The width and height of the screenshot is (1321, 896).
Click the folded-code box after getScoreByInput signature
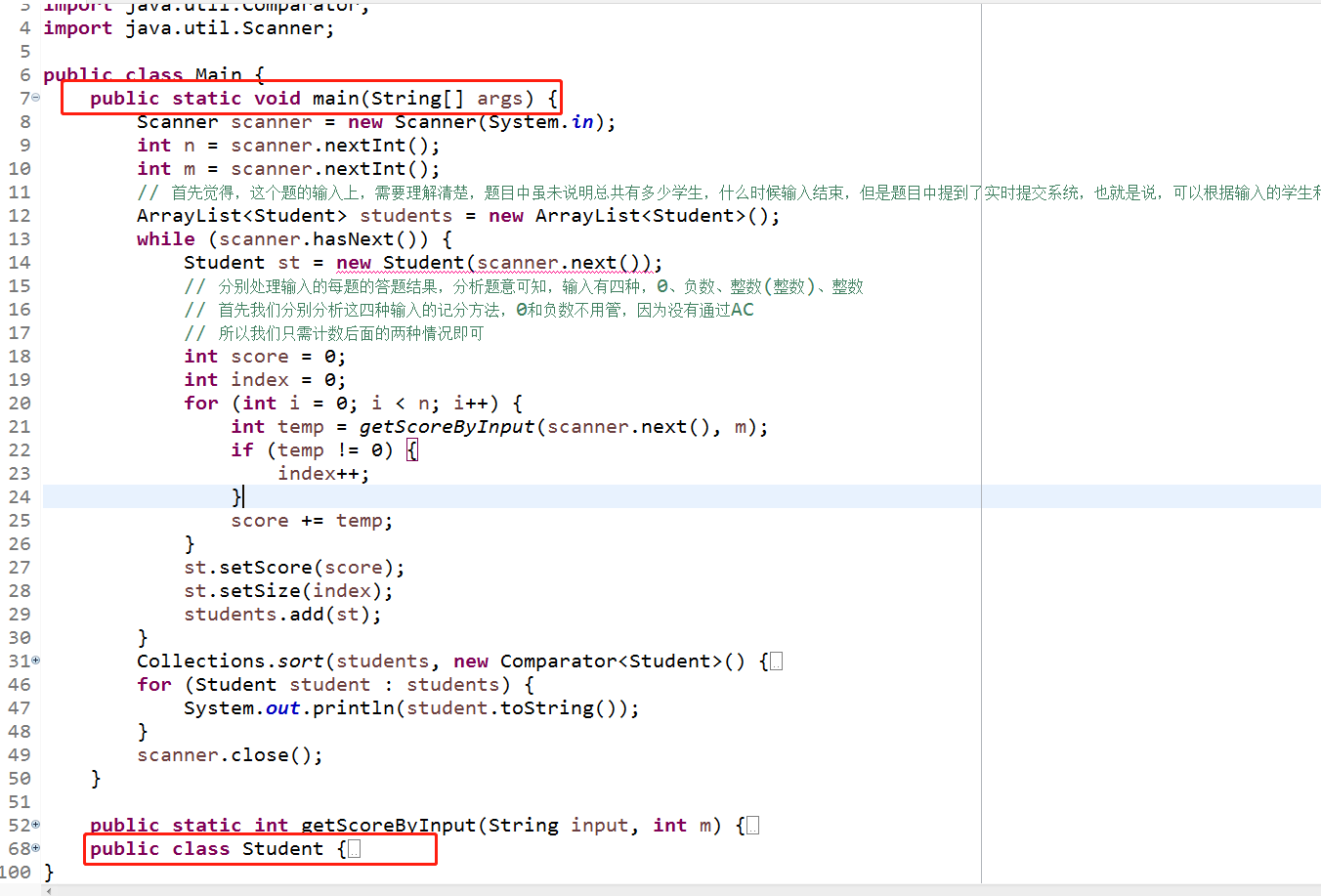[x=752, y=826]
